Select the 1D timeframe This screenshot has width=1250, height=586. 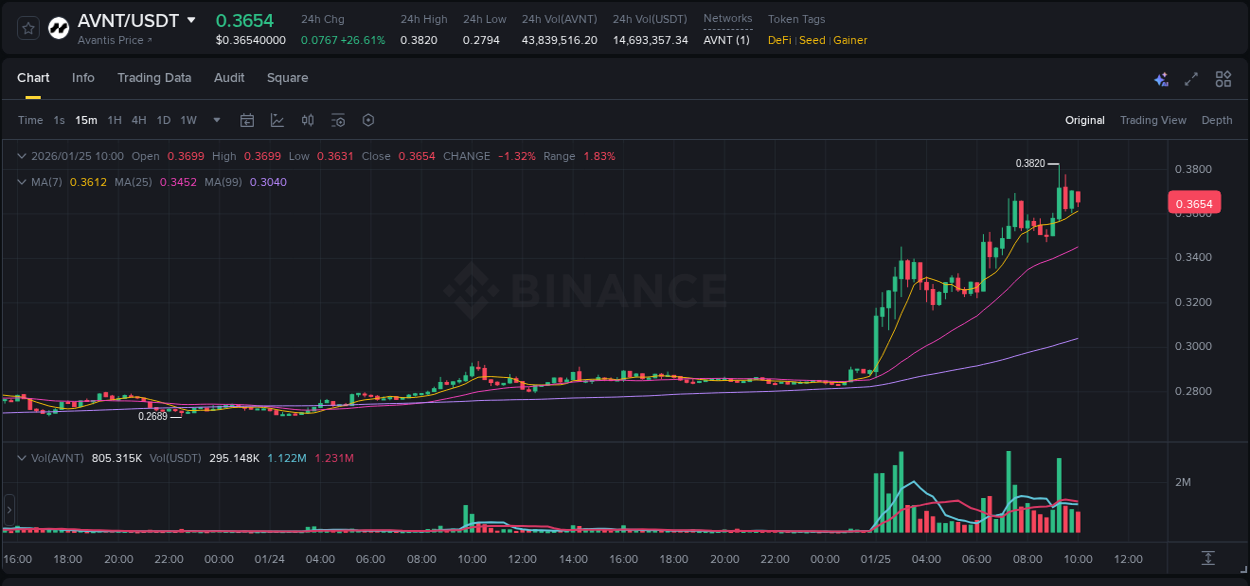(x=162, y=120)
